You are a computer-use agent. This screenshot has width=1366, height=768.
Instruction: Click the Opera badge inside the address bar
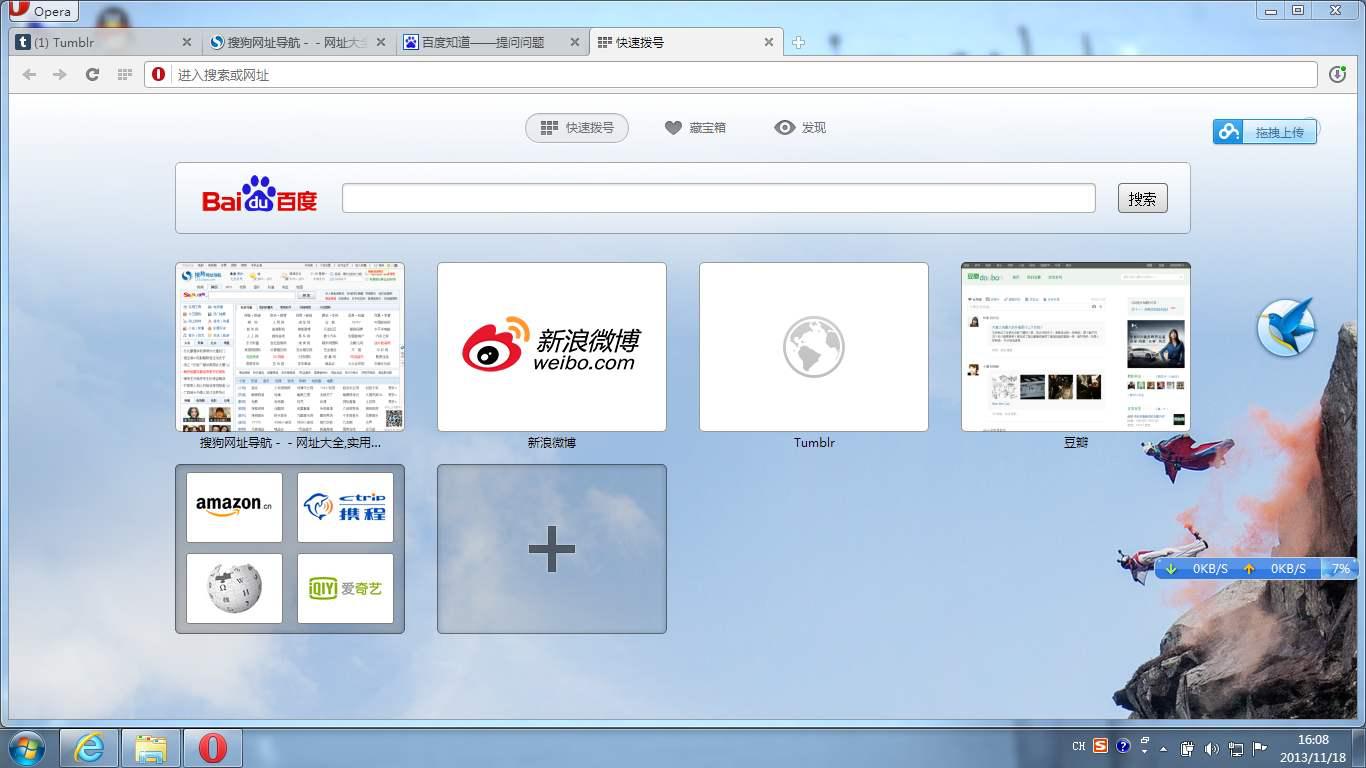[x=158, y=74]
